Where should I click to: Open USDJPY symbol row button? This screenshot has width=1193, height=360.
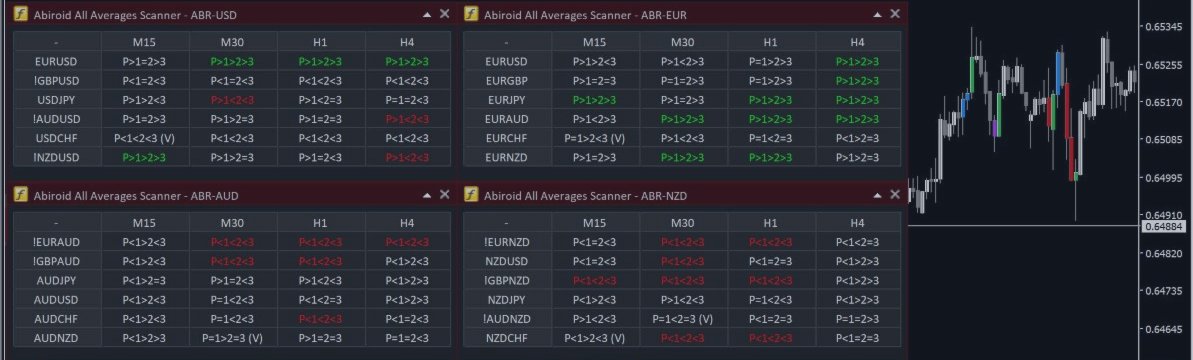pos(57,100)
